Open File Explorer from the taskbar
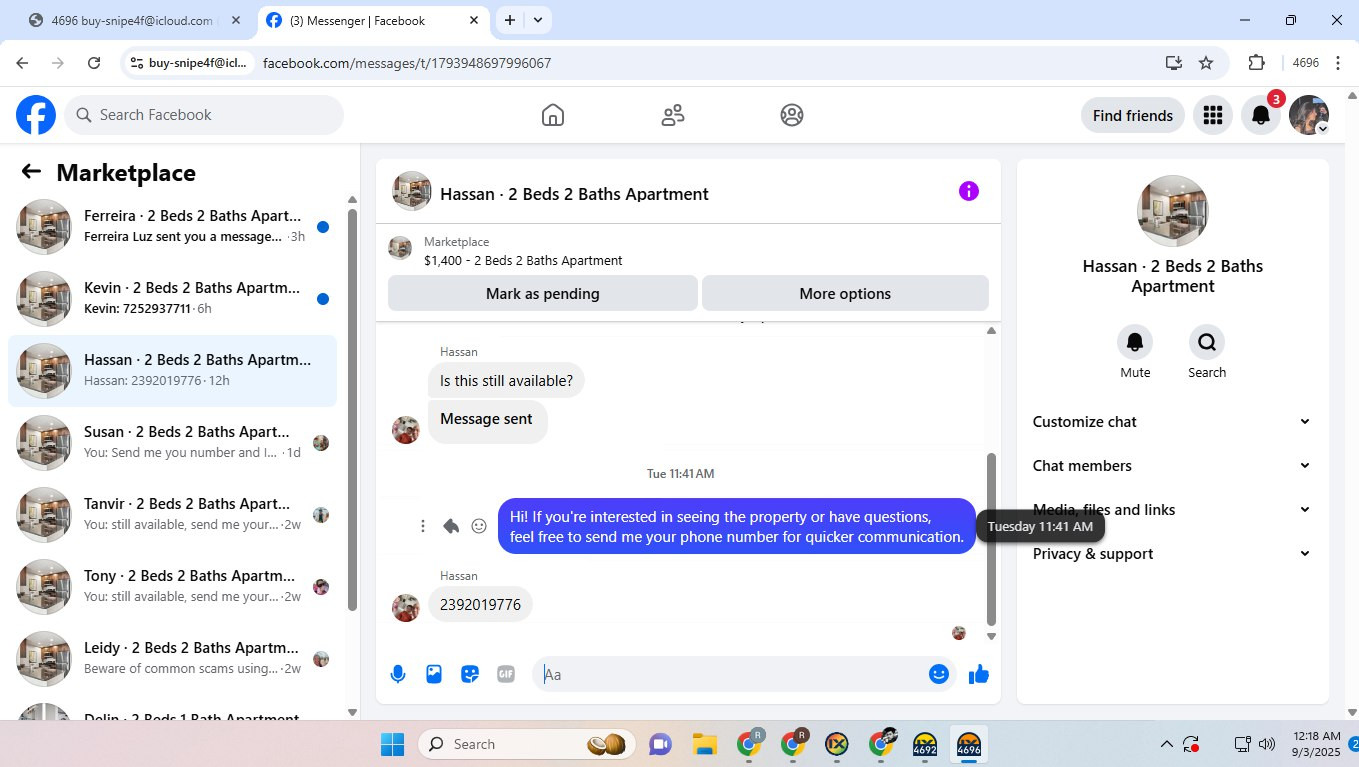 [x=705, y=745]
